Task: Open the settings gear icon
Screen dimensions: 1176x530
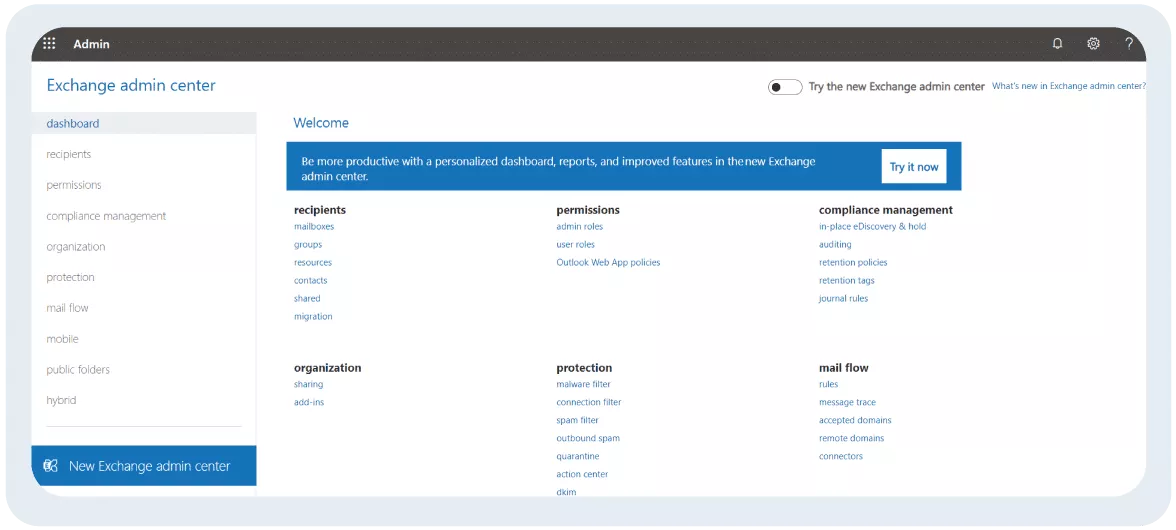Action: [1094, 43]
